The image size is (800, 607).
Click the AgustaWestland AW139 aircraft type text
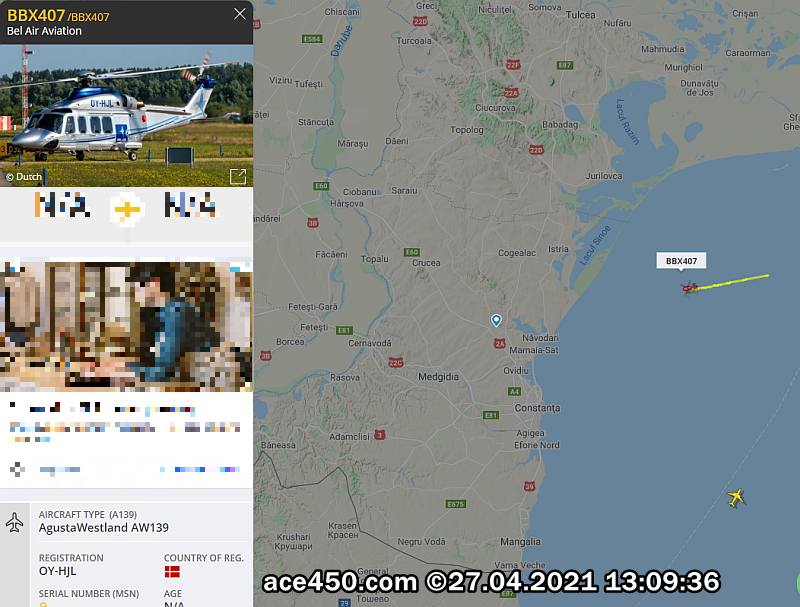[x=104, y=527]
